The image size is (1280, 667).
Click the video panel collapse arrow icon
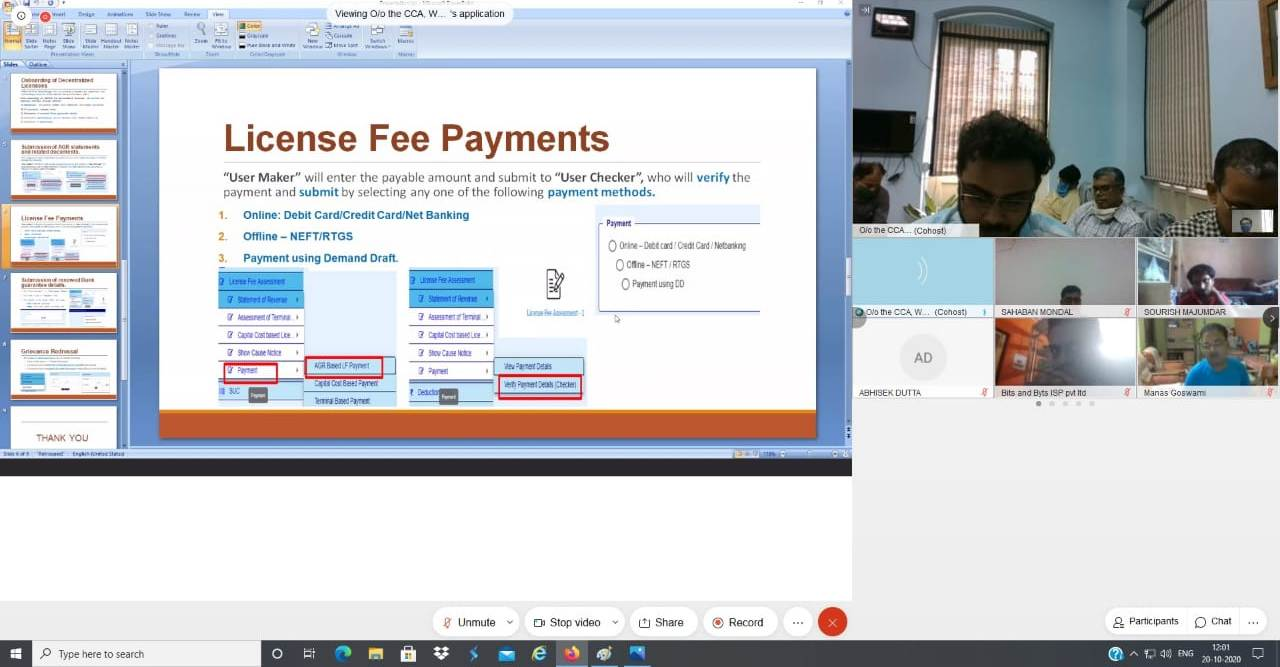tap(865, 10)
